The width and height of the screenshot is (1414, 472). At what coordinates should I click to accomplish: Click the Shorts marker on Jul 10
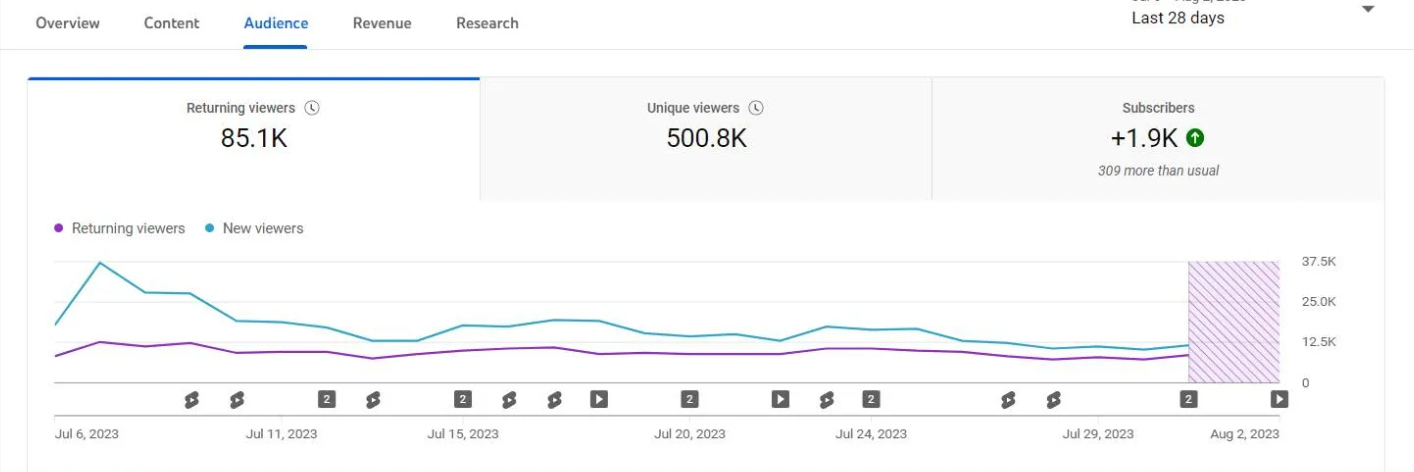(x=237, y=399)
